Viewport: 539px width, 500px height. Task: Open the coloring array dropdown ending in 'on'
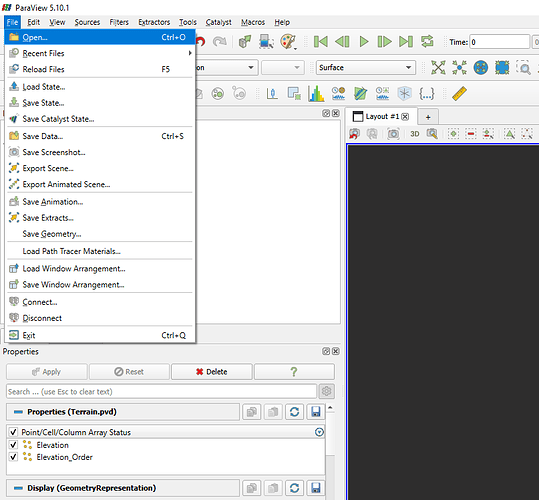coord(227,67)
